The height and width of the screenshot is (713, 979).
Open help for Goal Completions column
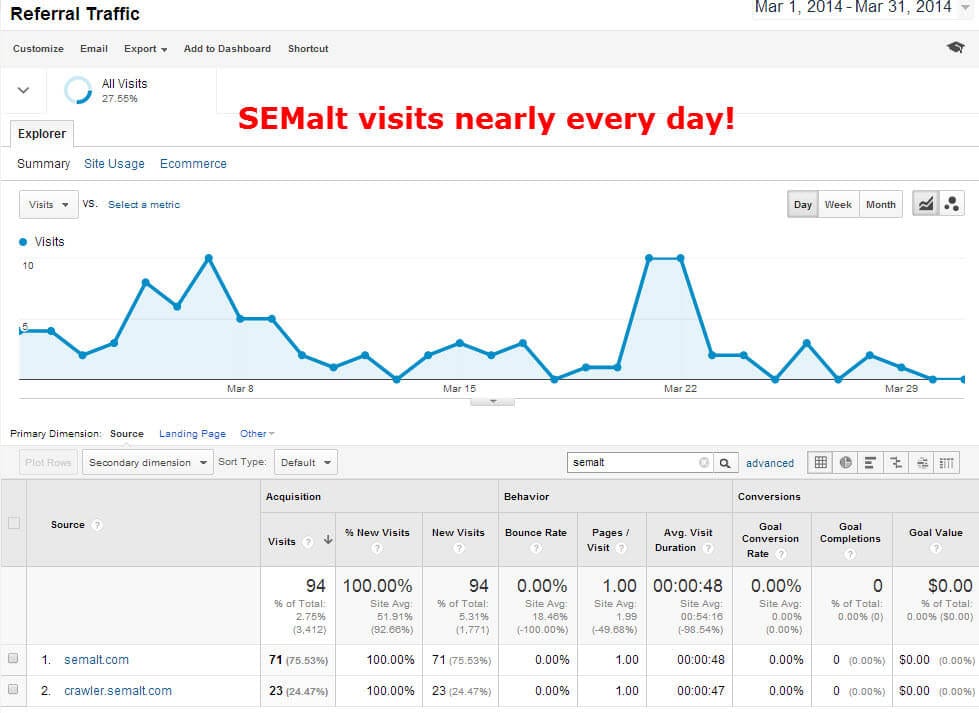coord(850,554)
